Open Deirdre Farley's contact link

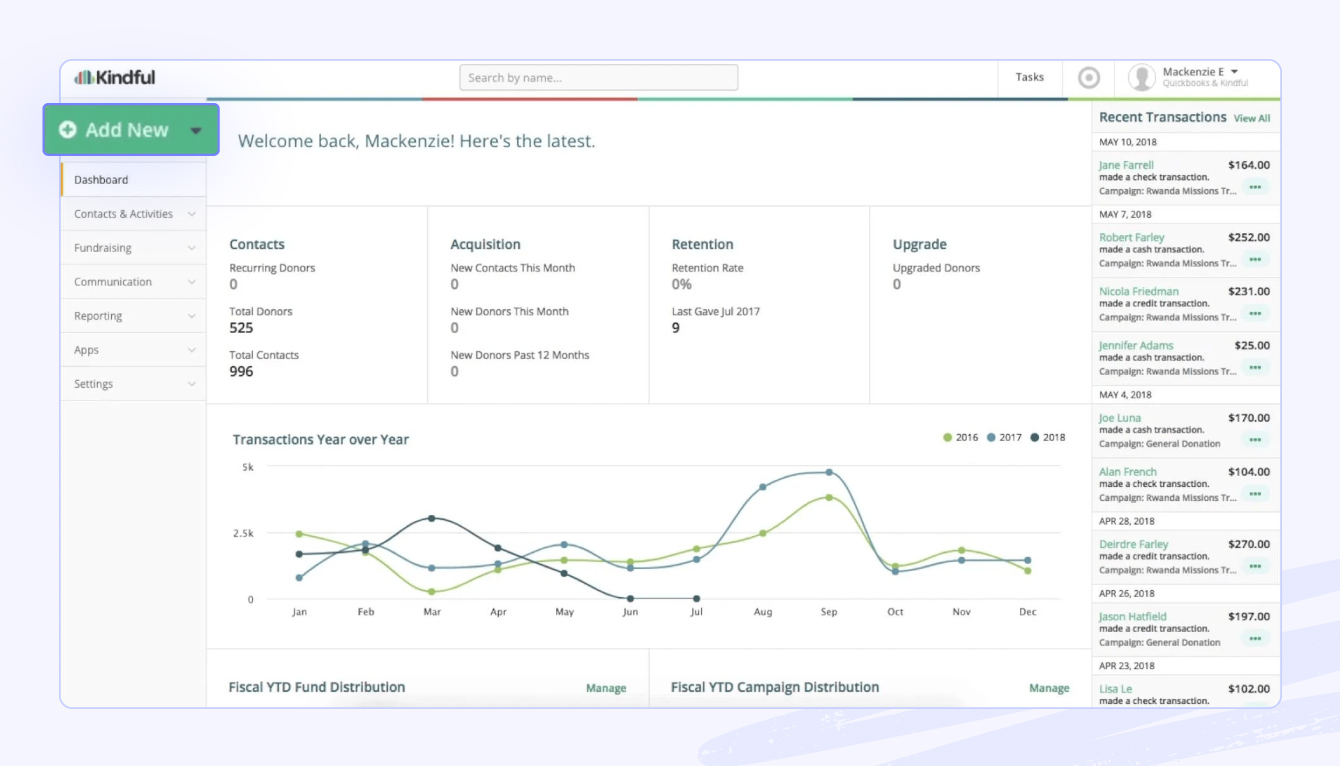[x=1134, y=545]
